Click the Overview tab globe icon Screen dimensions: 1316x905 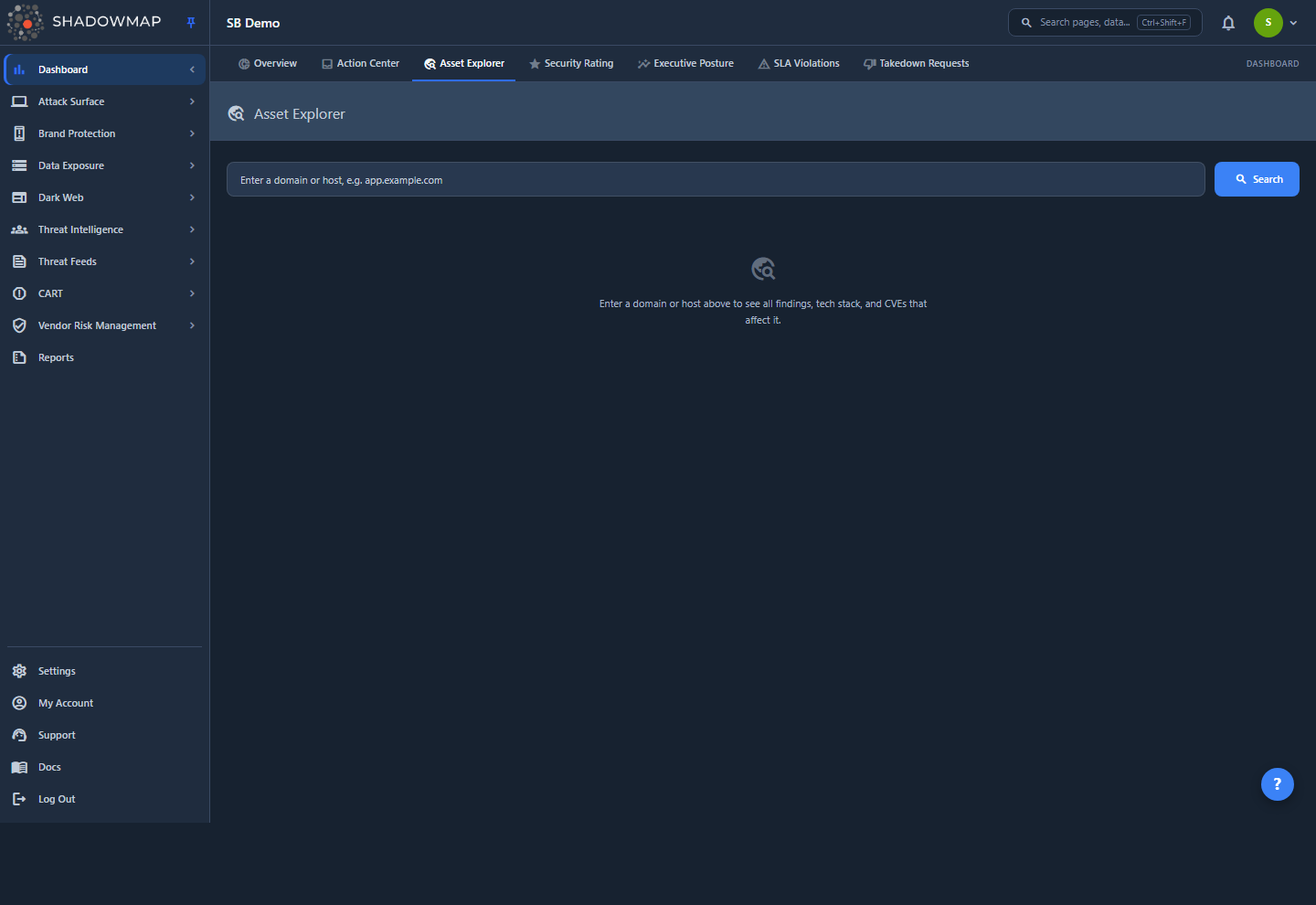coord(244,64)
